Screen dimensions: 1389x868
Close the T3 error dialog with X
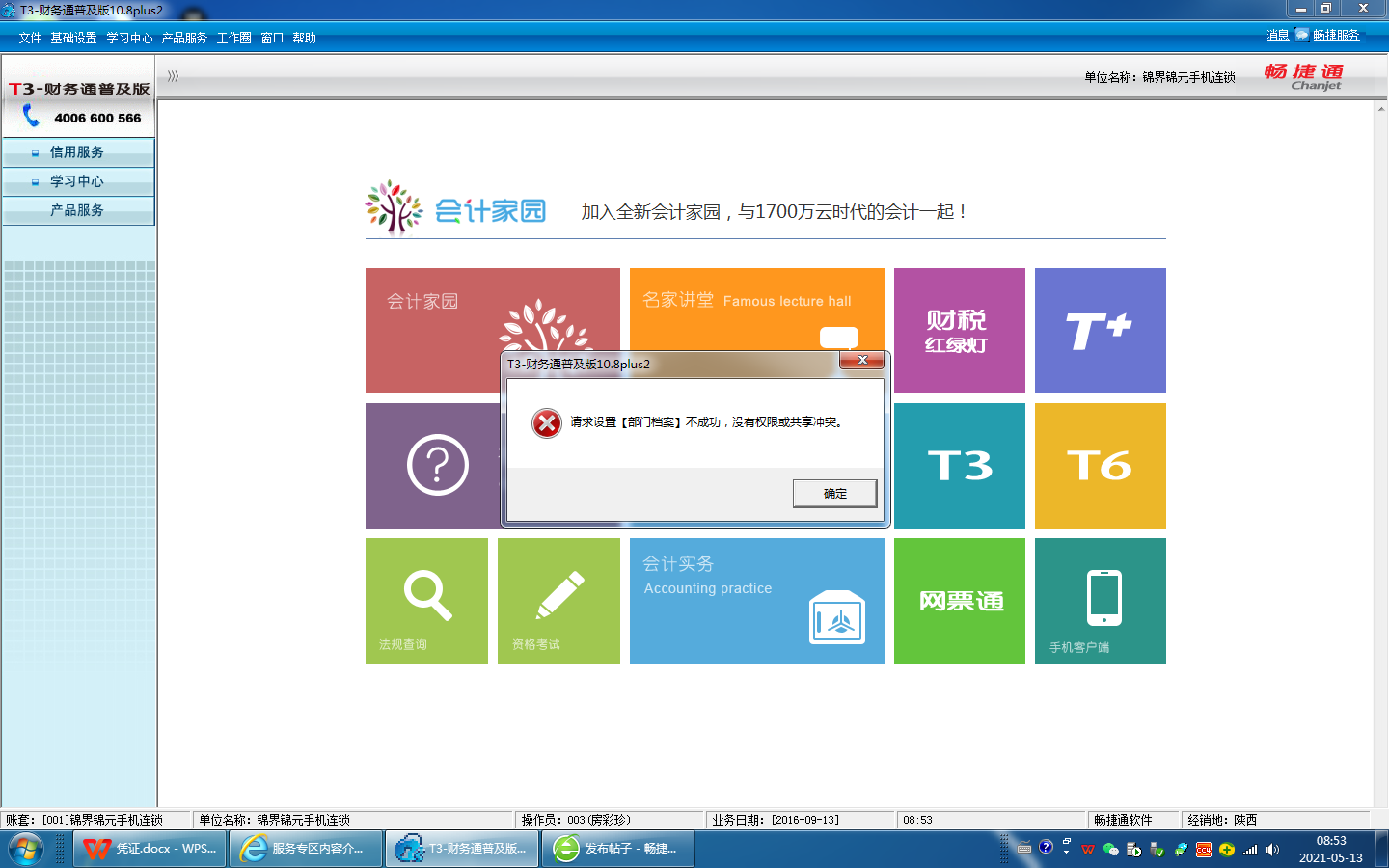click(862, 360)
